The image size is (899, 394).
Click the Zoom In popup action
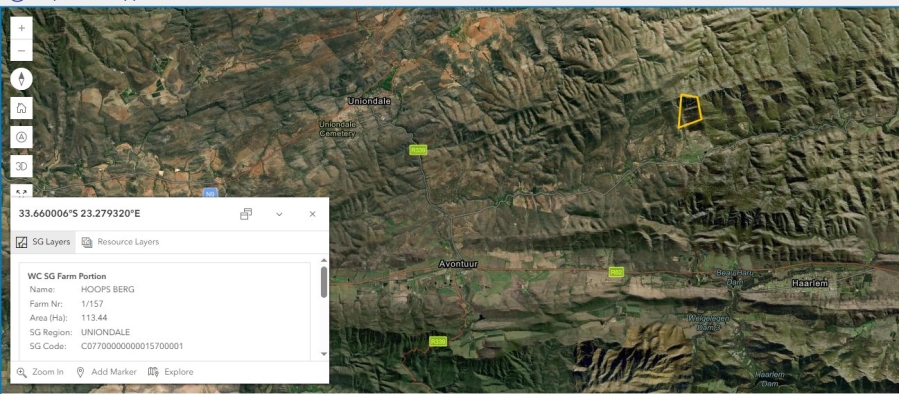[x=40, y=372]
